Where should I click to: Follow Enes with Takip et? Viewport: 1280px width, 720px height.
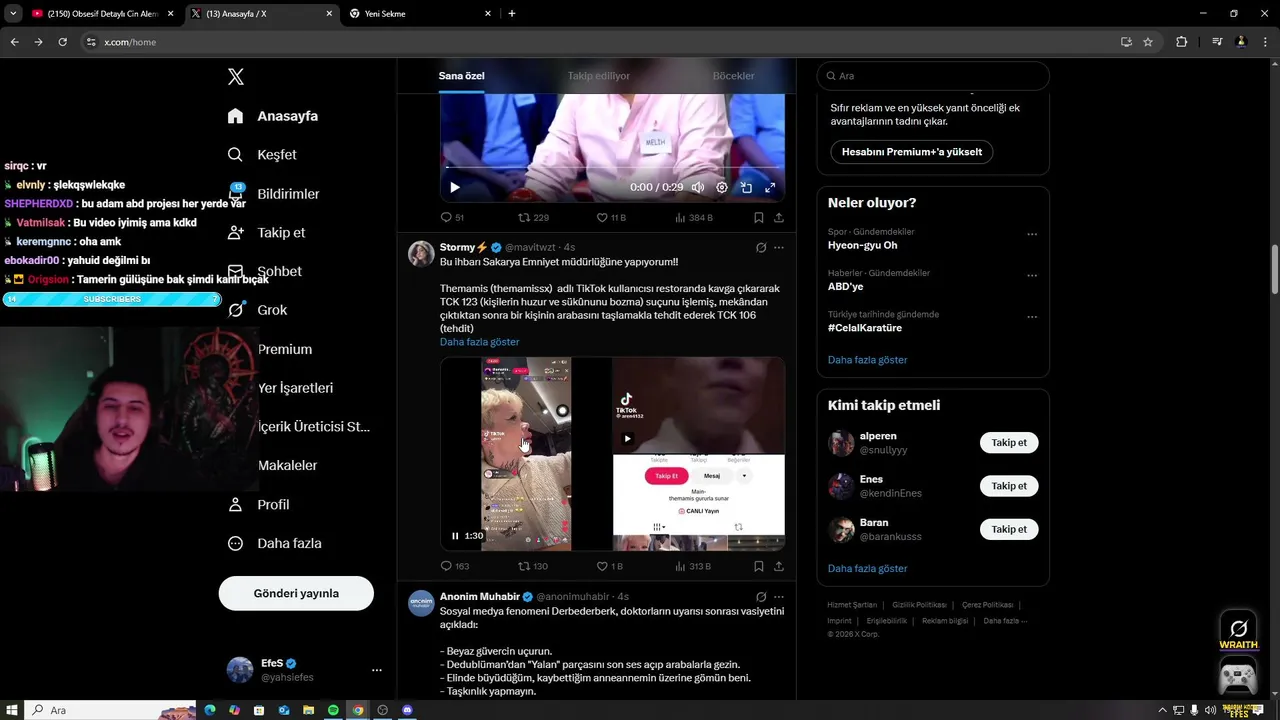(1009, 486)
